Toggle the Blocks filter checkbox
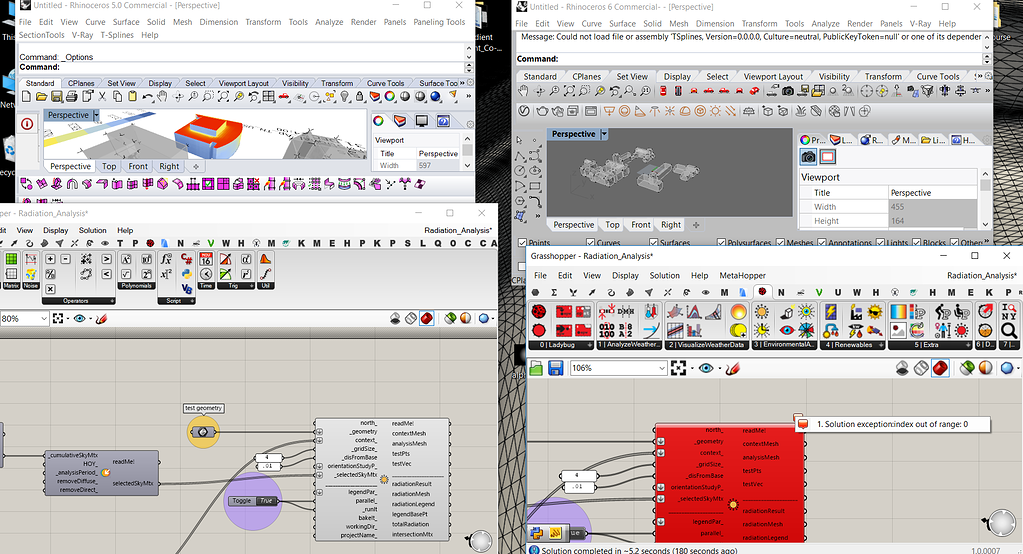The width and height of the screenshot is (1023, 554). tap(916, 243)
